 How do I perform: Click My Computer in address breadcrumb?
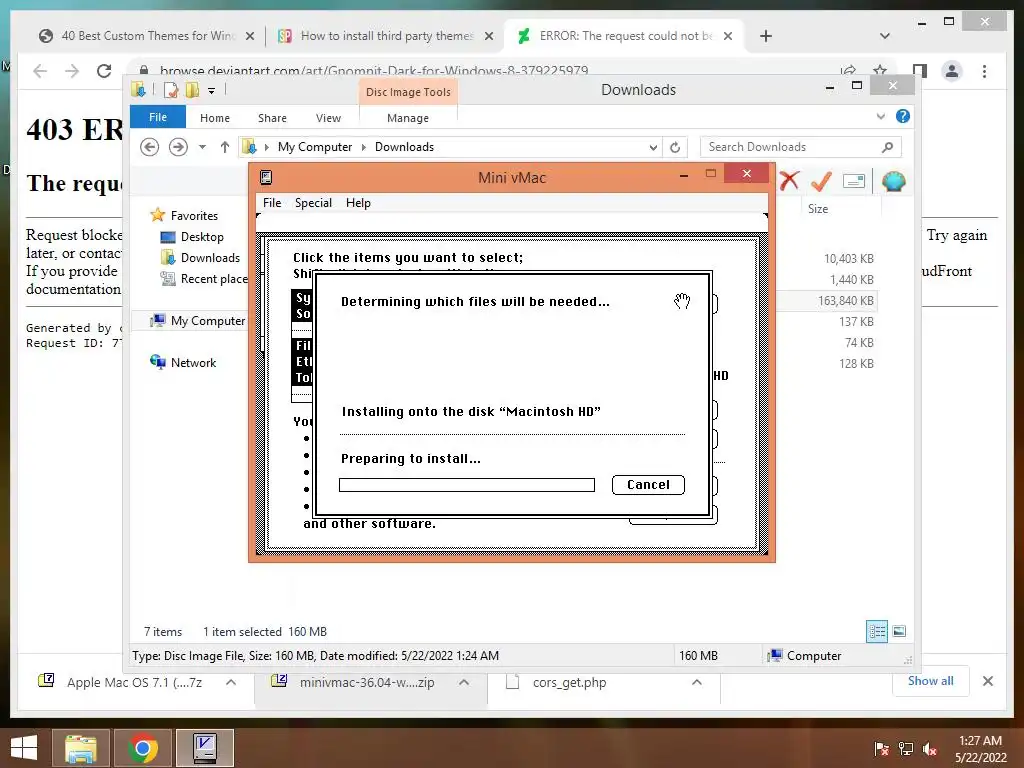point(315,147)
